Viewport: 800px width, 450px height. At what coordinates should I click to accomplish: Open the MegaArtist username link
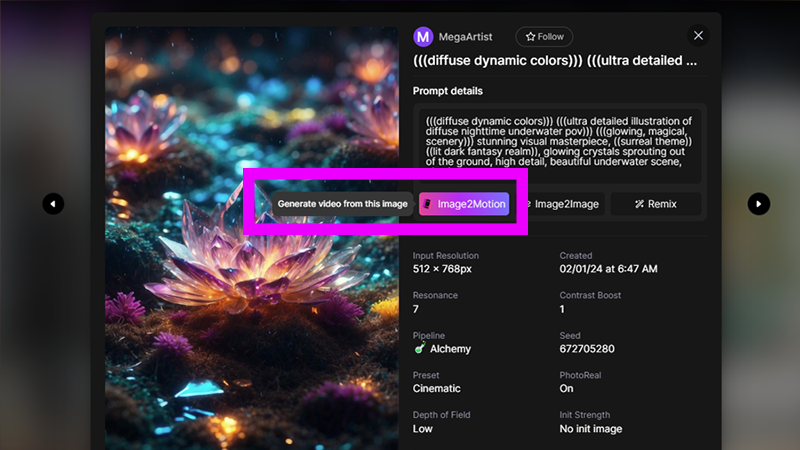coord(465,37)
